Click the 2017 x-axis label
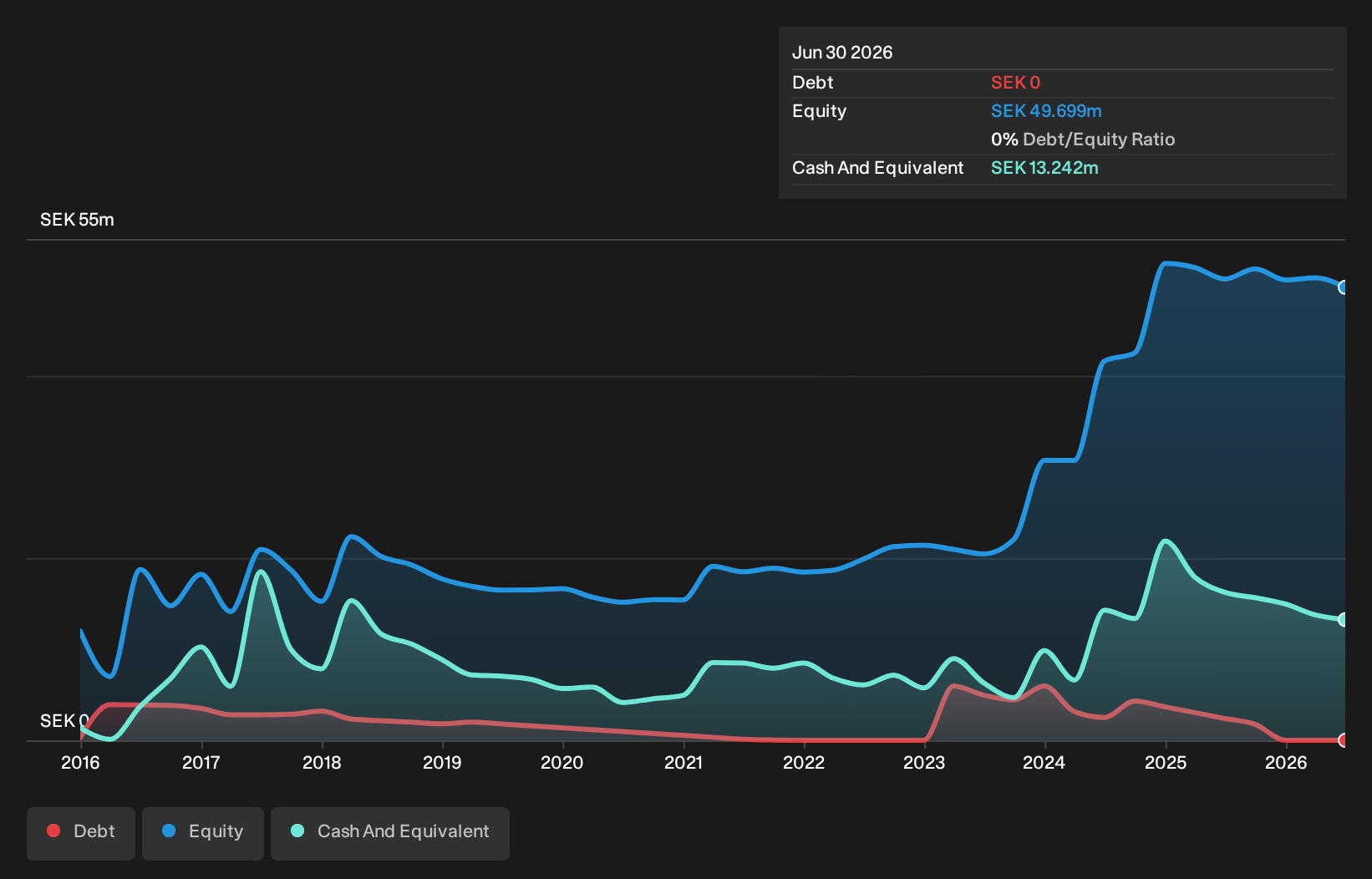 pos(201,762)
